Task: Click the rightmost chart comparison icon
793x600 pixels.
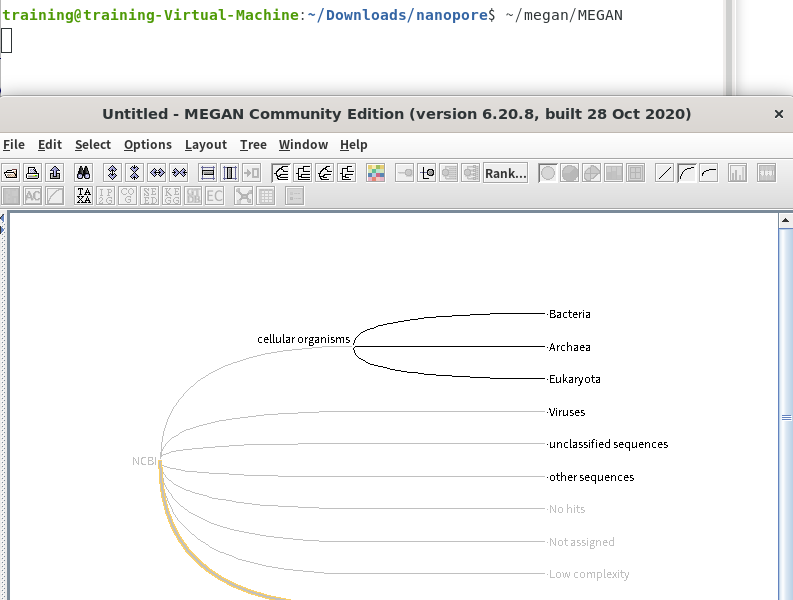Action: tap(767, 173)
